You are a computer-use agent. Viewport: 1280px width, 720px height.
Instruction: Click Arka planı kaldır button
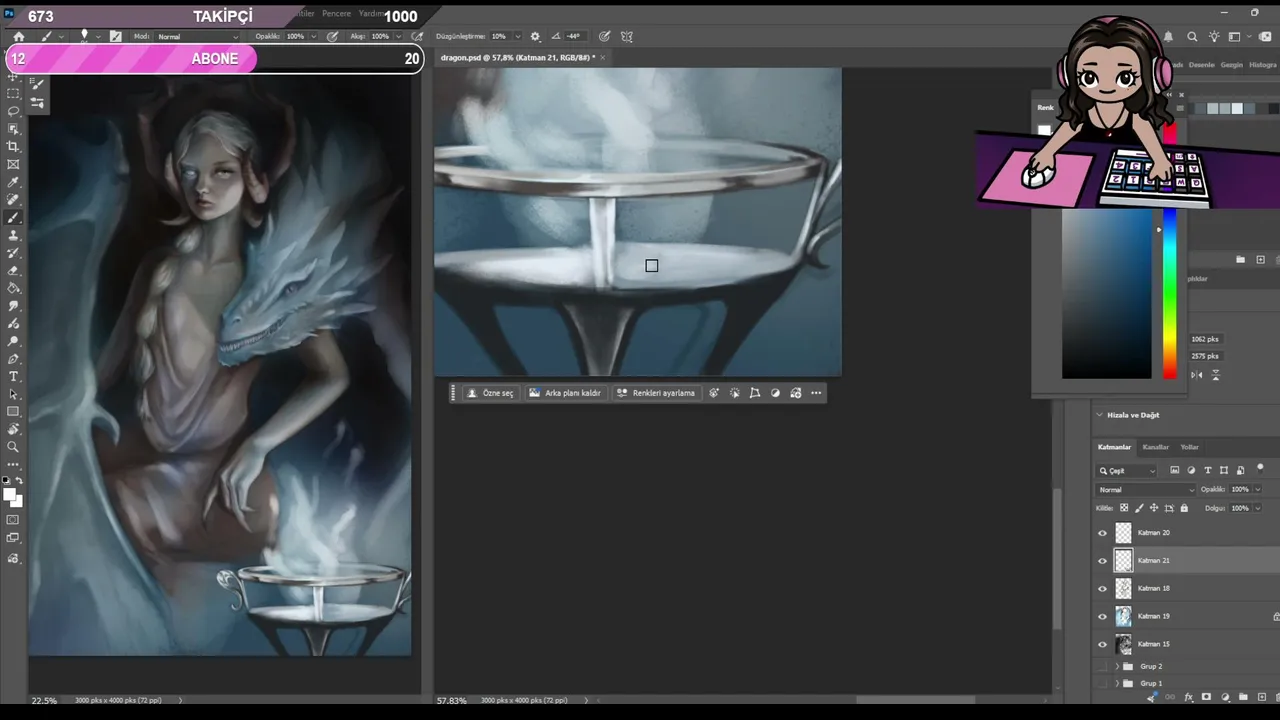point(565,393)
